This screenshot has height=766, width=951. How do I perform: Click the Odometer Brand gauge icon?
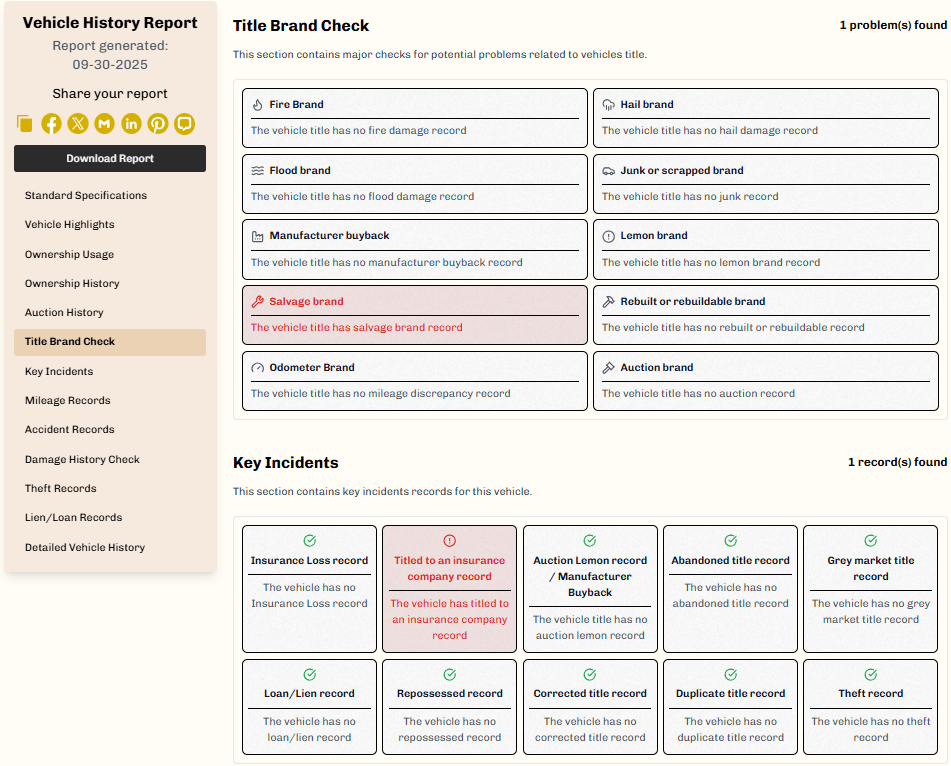point(257,368)
